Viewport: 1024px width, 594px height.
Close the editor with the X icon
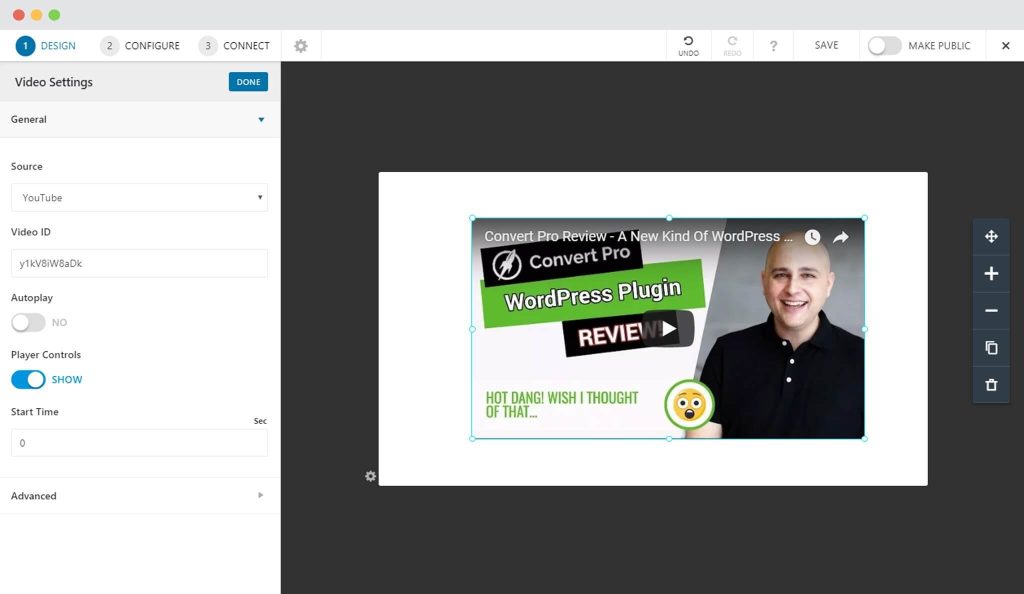[x=1006, y=46]
